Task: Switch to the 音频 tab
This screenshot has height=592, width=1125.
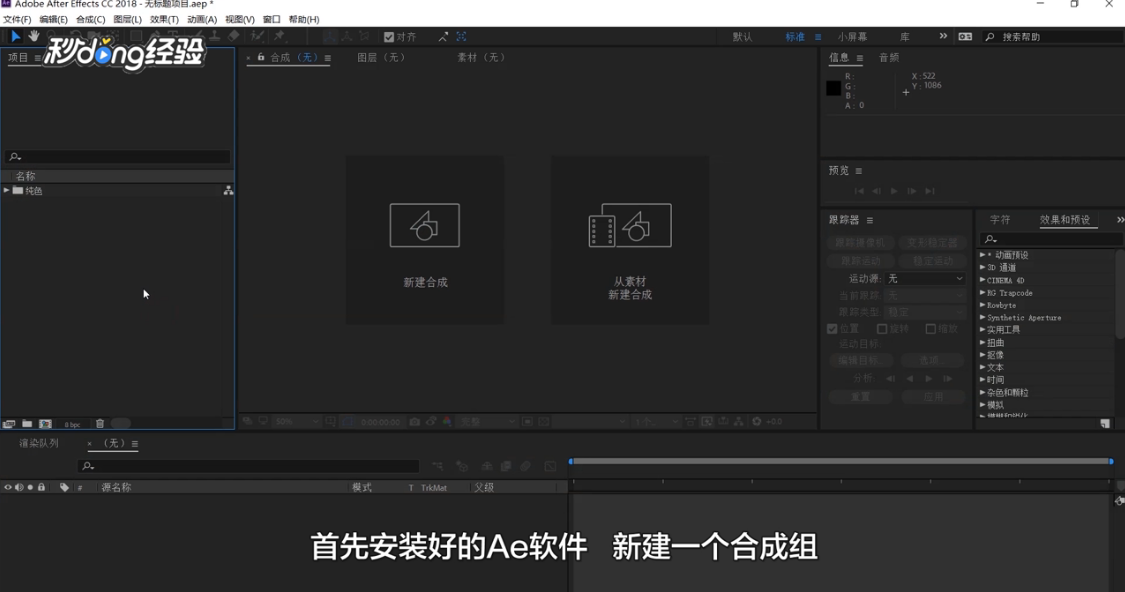Action: pyautogui.click(x=889, y=57)
